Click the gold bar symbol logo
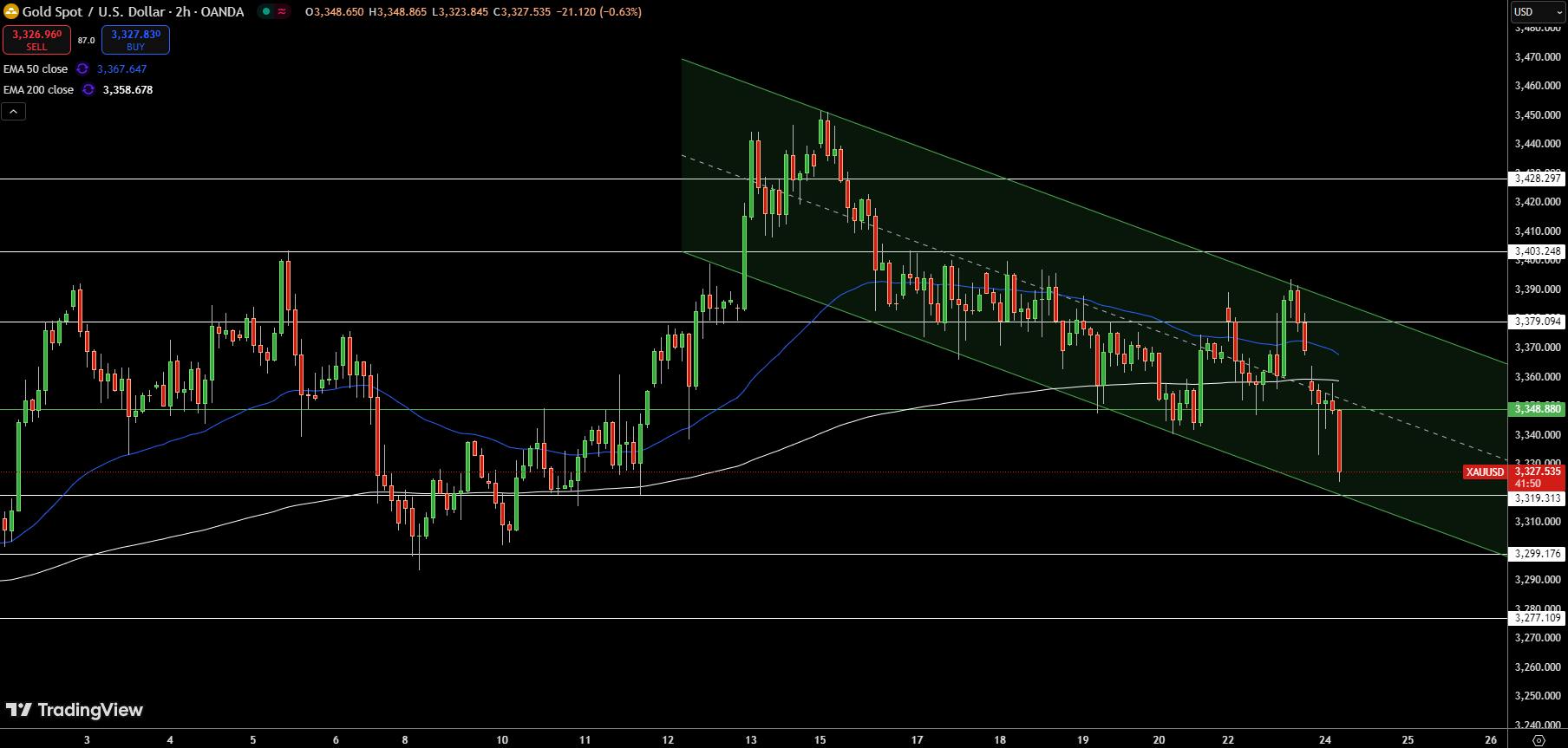This screenshot has height=748, width=1568. [x=11, y=11]
